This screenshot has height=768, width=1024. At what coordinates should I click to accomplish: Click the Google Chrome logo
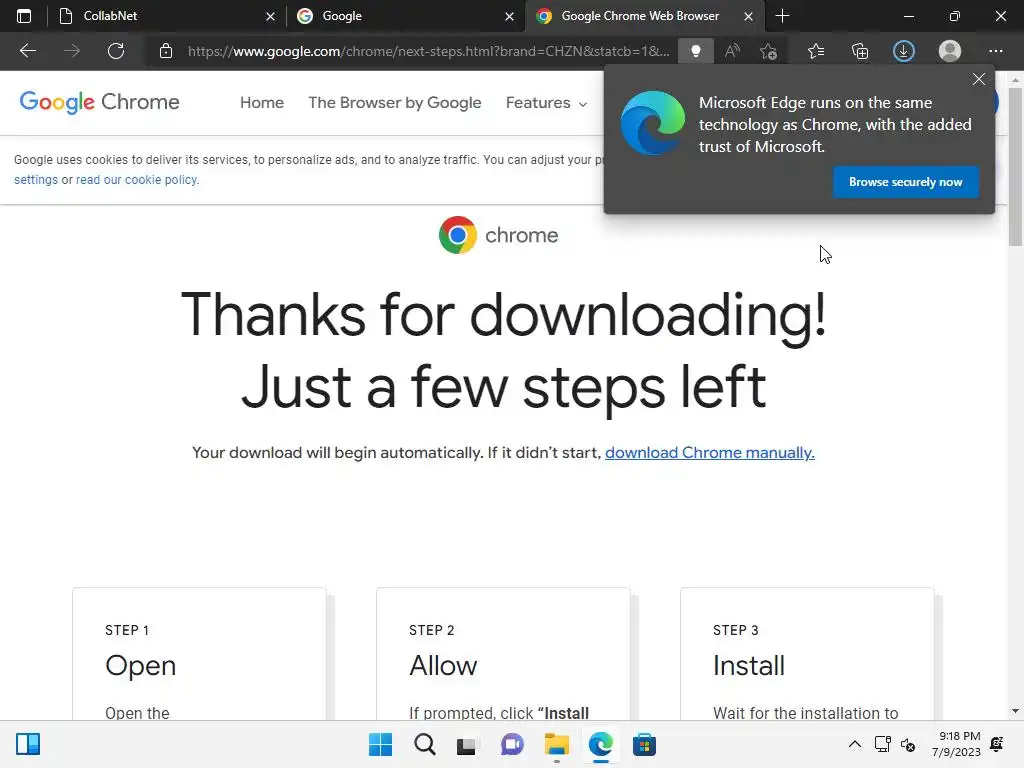[99, 102]
